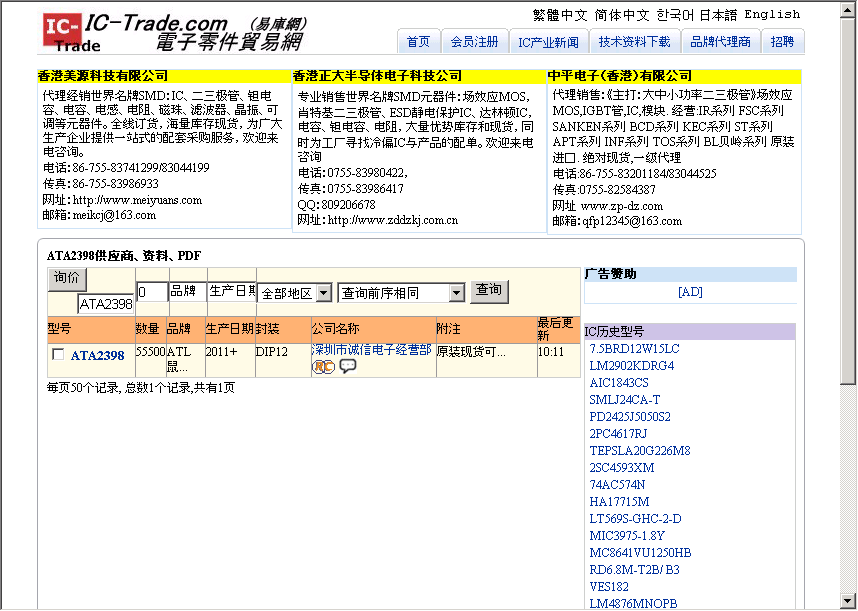
Task: Click the [AD] advertisement link
Action: pyautogui.click(x=692, y=292)
